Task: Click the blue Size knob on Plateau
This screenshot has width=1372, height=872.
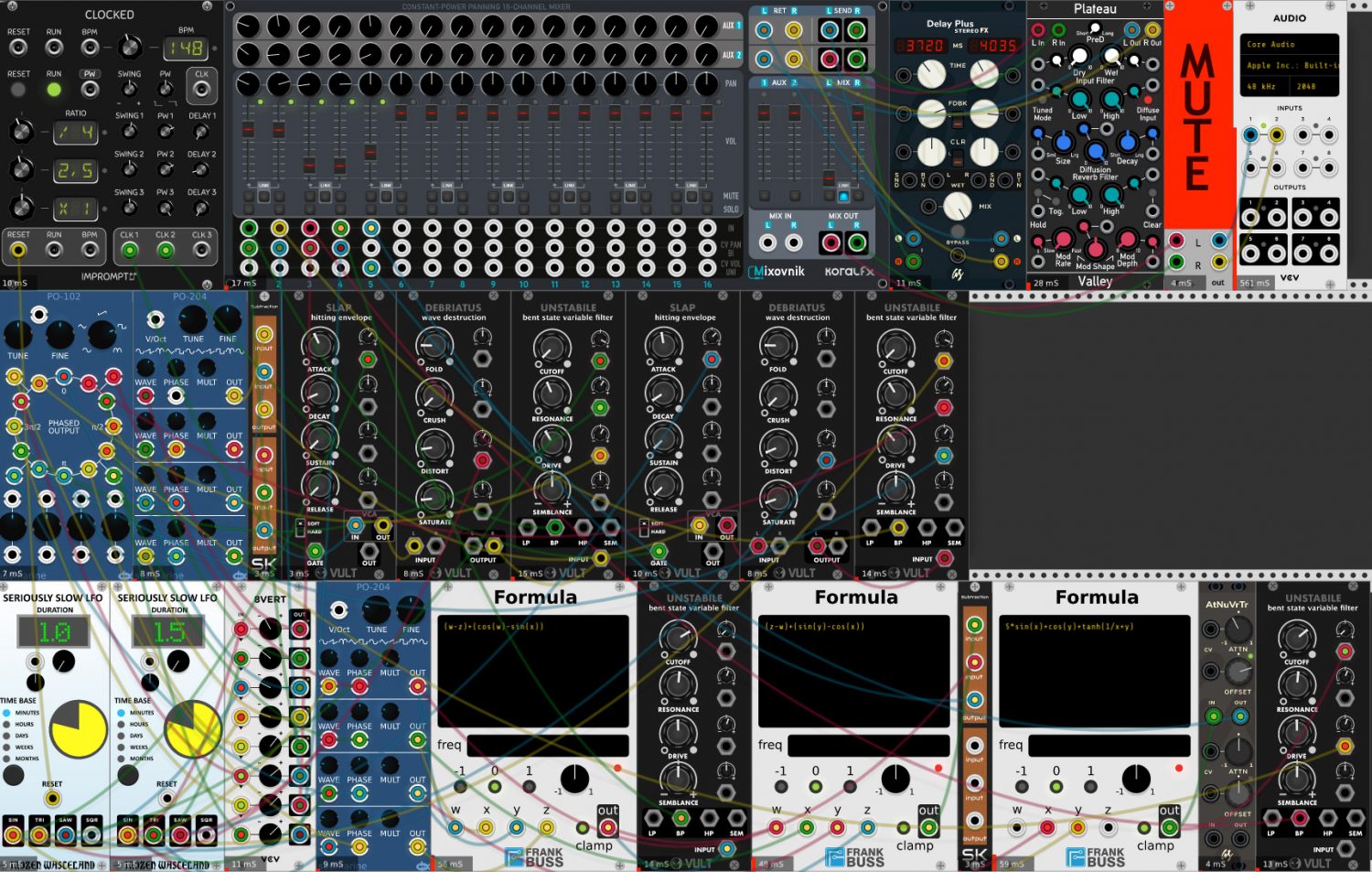Action: coord(1064,142)
